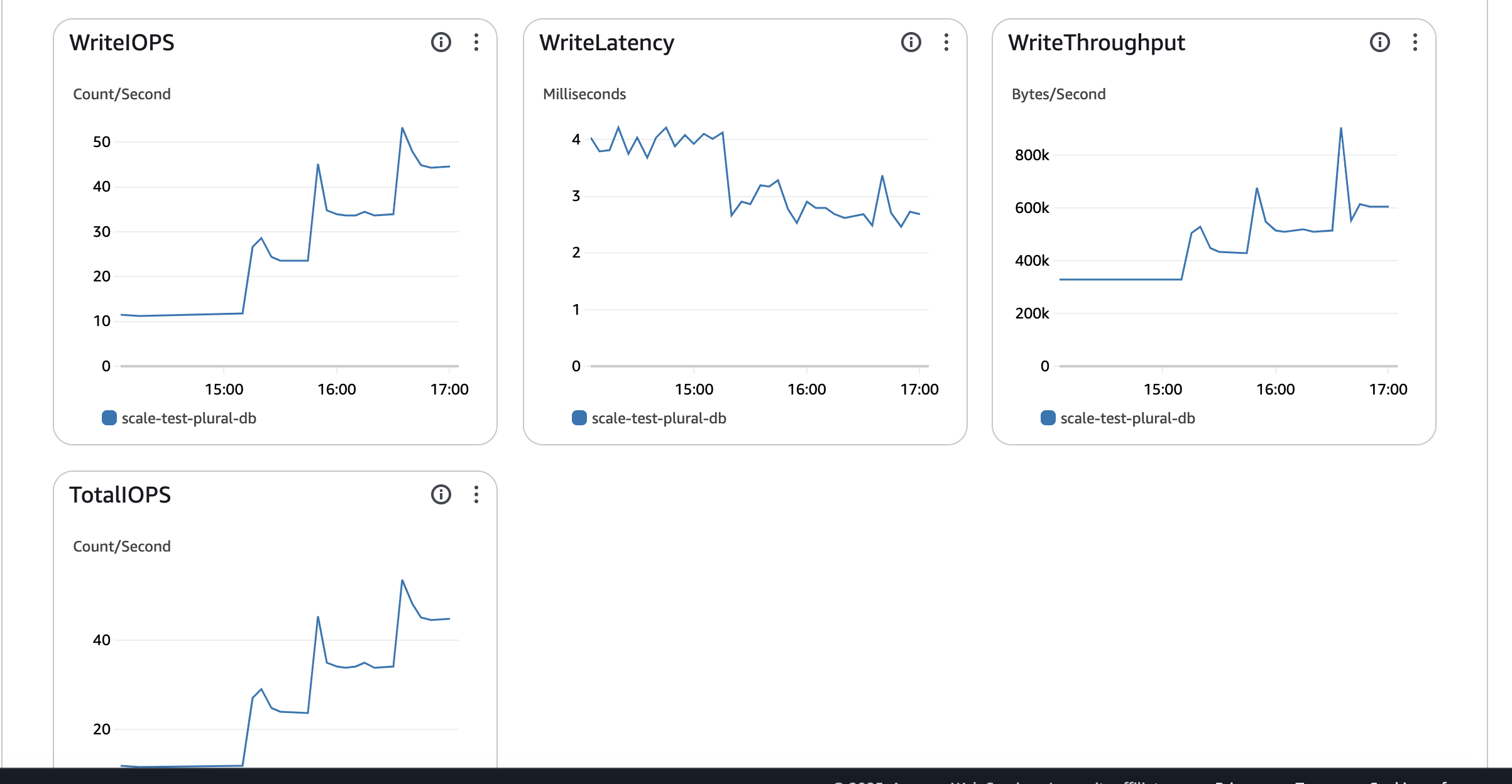Click the 2 y-axis label in WriteLatency
The height and width of the screenshot is (784, 1512).
click(576, 253)
